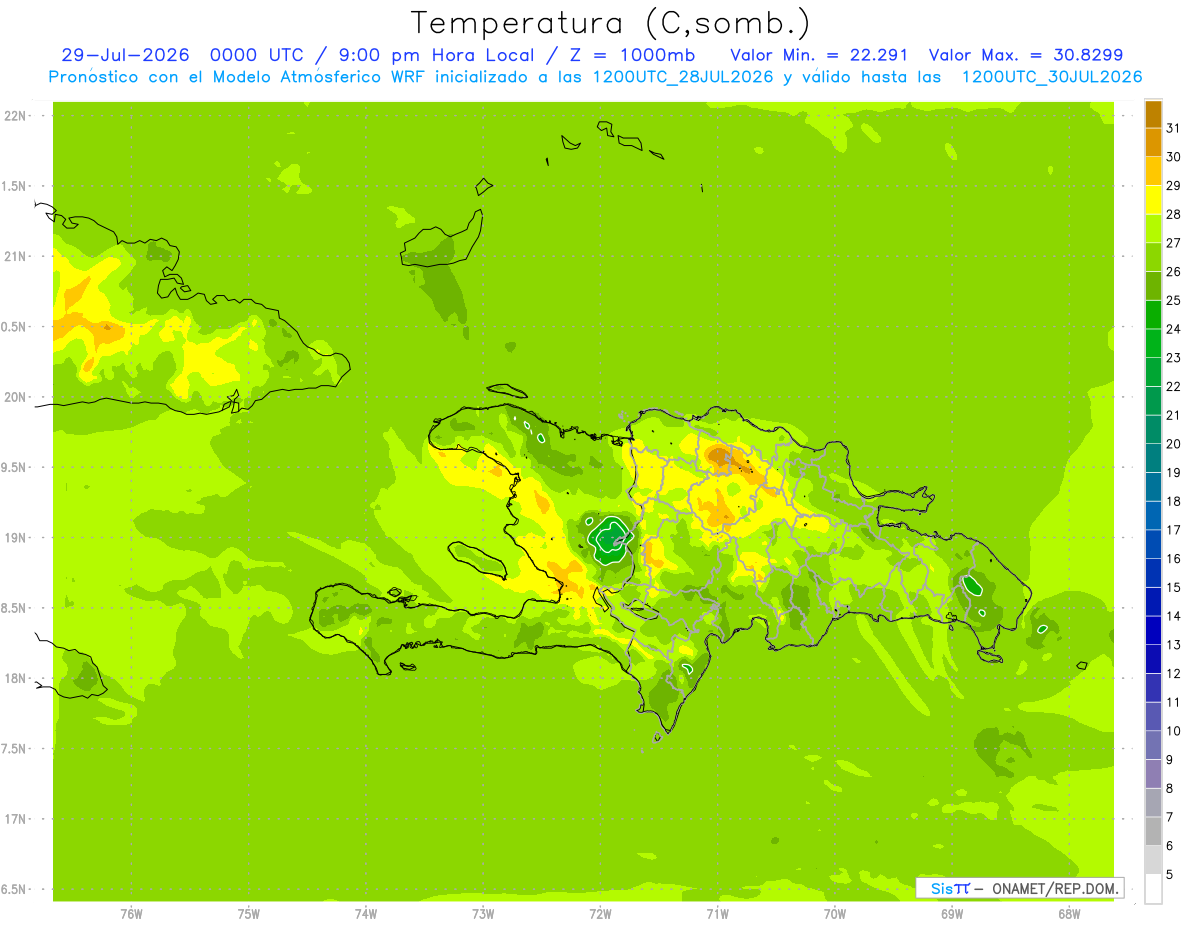Click the legend value label "5"
This screenshot has width=1200, height=927.
[1170, 875]
